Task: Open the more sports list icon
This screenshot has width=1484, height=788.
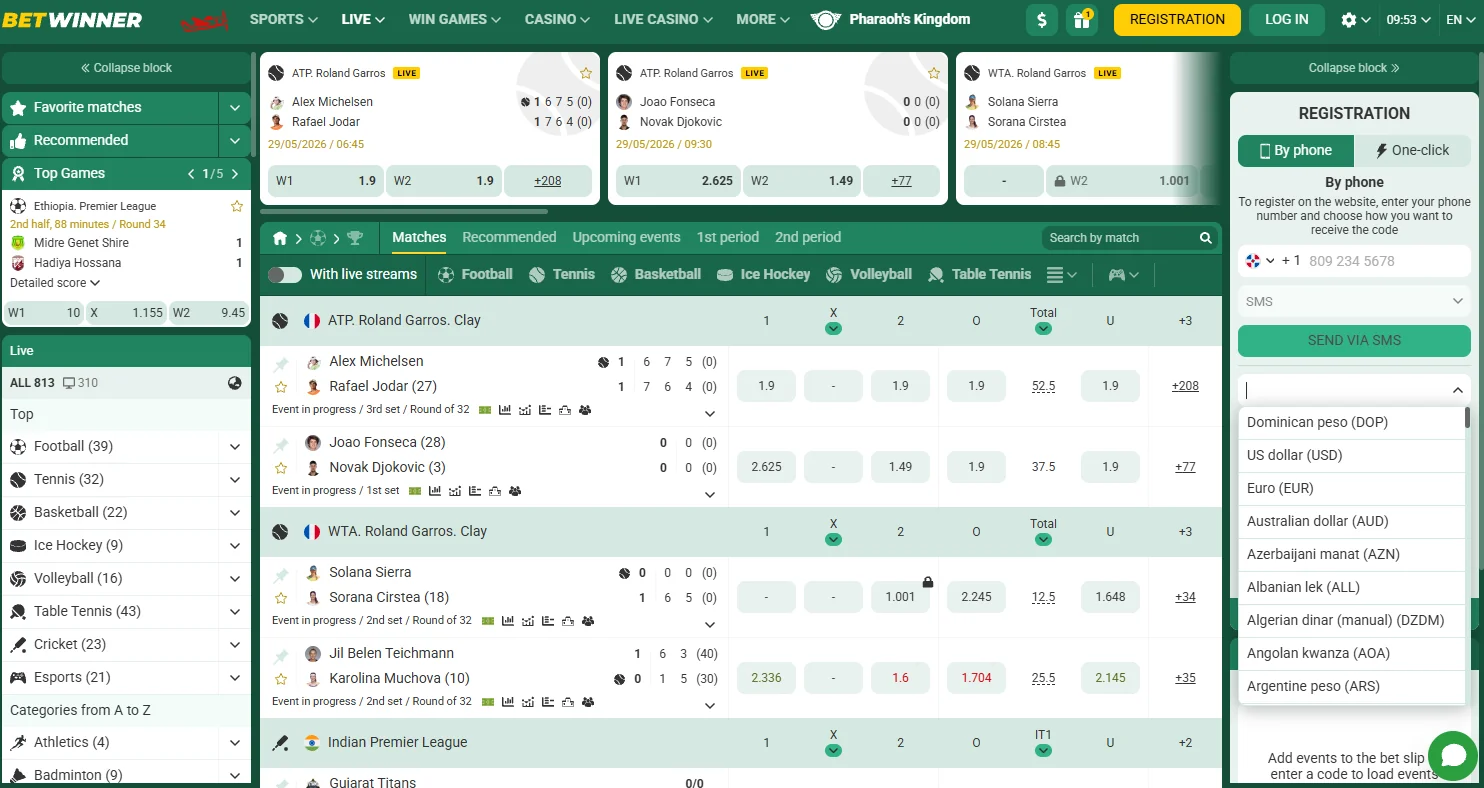Action: tap(1061, 274)
